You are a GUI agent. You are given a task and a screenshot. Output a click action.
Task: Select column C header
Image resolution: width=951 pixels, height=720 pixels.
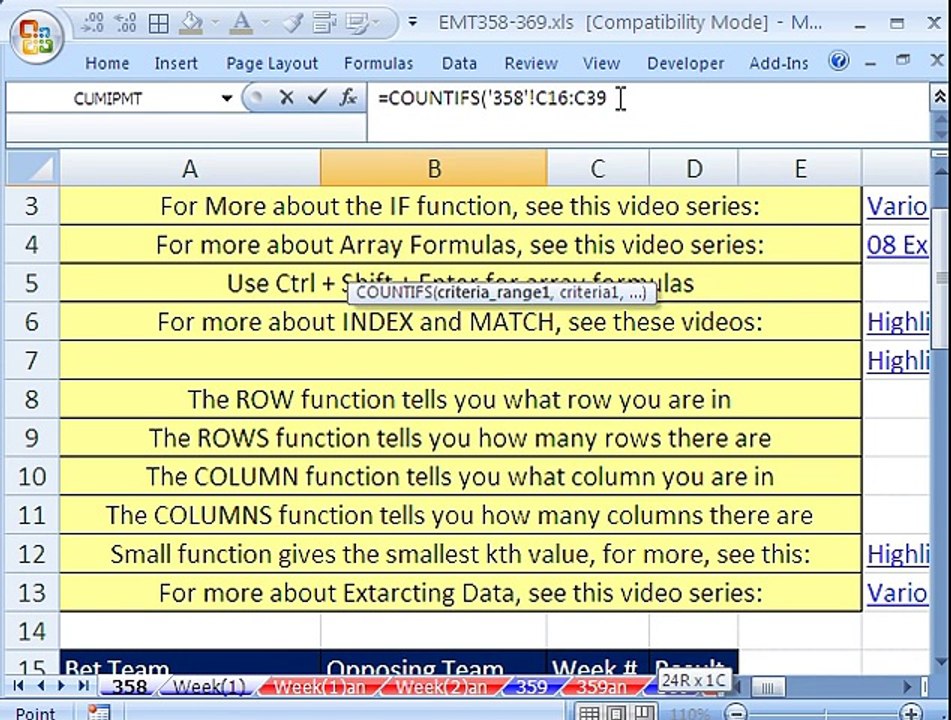tap(597, 168)
